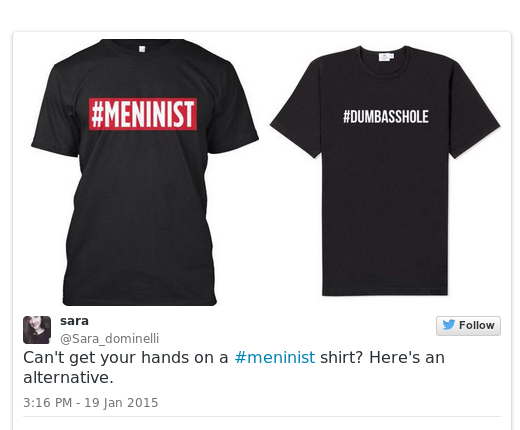Screen dimensions: 520x430
Task: Click the phrase "shirt? Here's an" in the tweet
Action: [382, 358]
